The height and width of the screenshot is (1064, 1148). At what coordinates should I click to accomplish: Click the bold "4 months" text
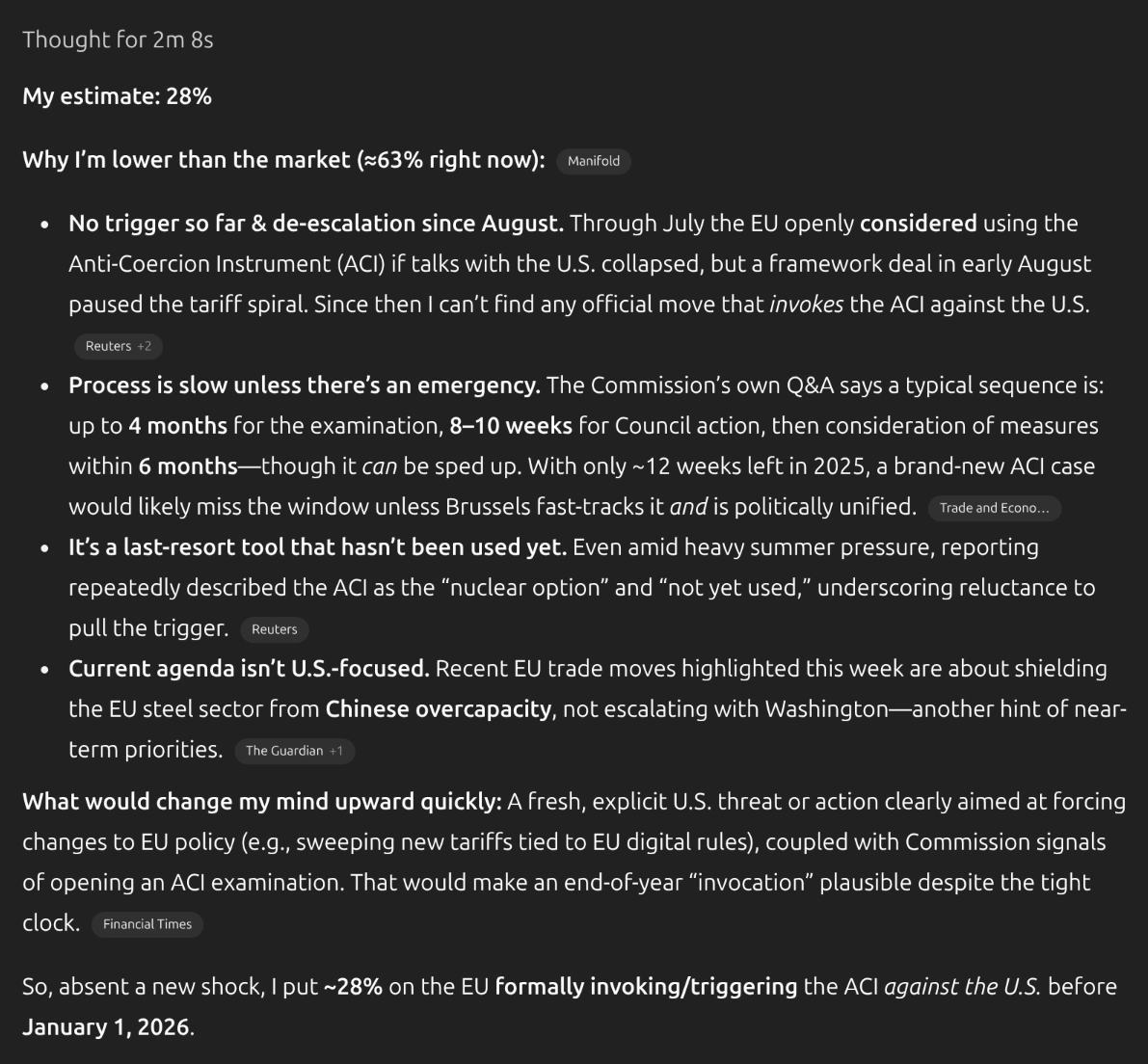[x=177, y=426]
